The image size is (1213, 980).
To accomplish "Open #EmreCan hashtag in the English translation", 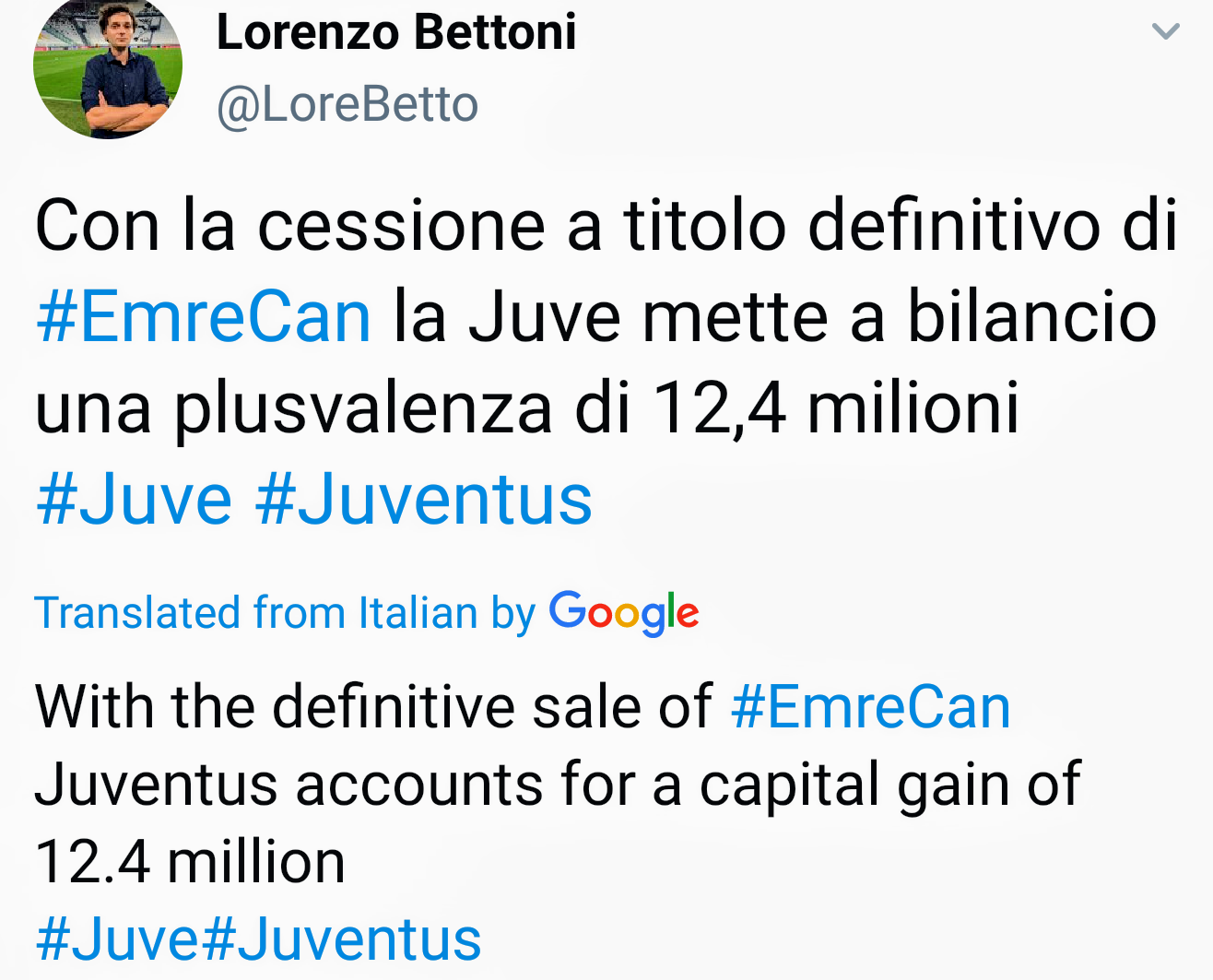I will pos(871,708).
